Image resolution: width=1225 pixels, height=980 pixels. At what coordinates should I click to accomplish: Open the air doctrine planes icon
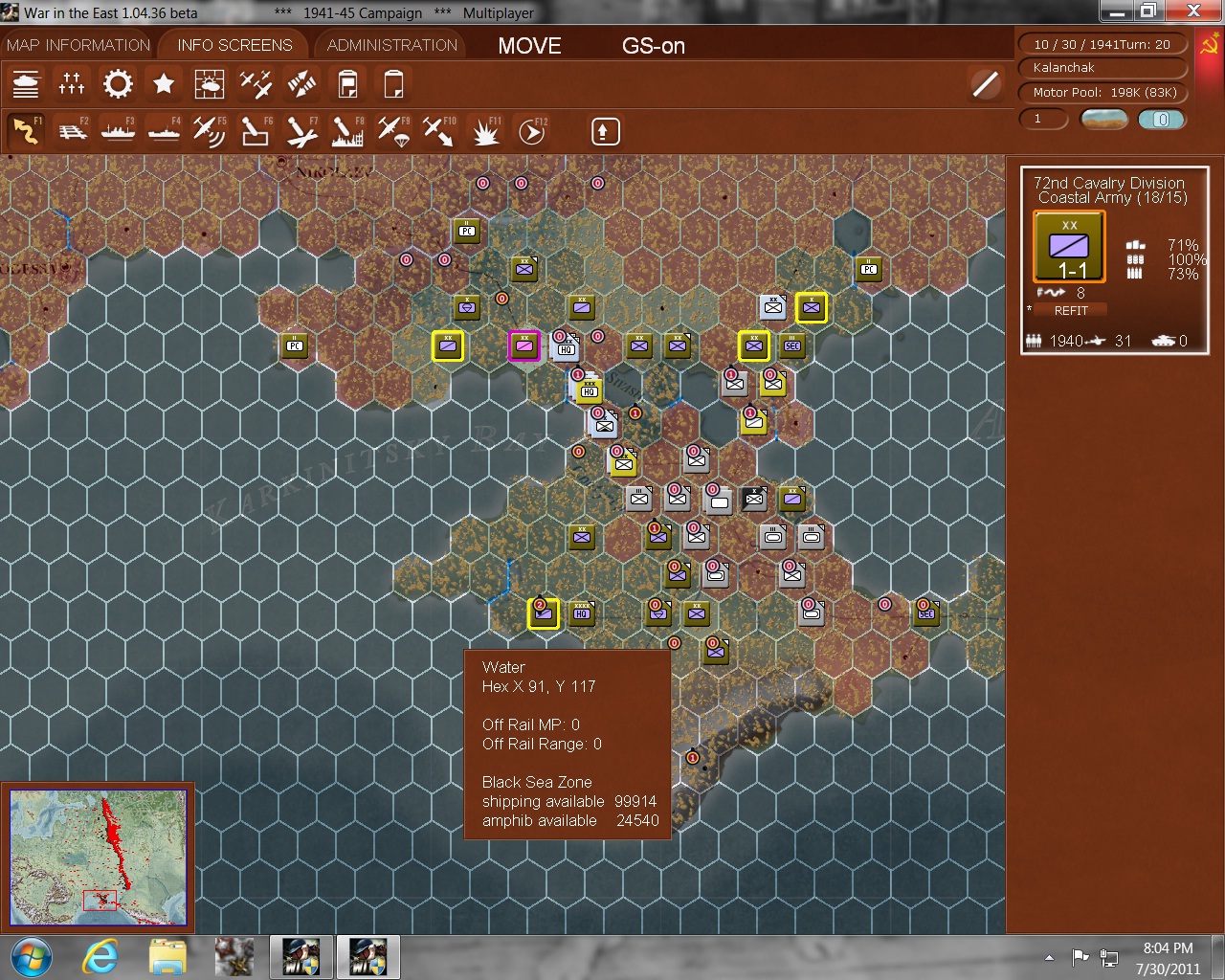pos(256,84)
